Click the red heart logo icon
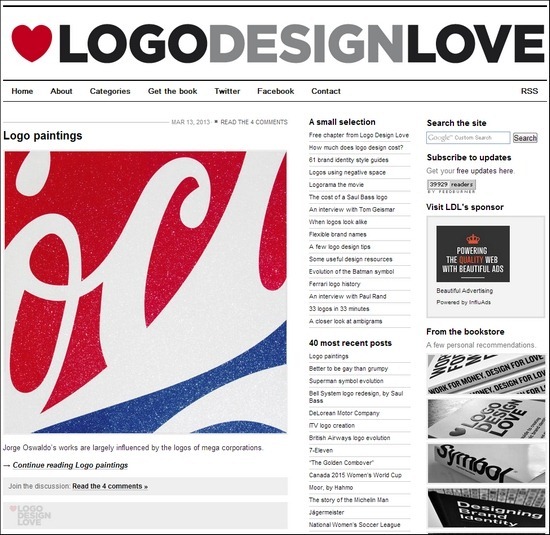 pyautogui.click(x=32, y=43)
